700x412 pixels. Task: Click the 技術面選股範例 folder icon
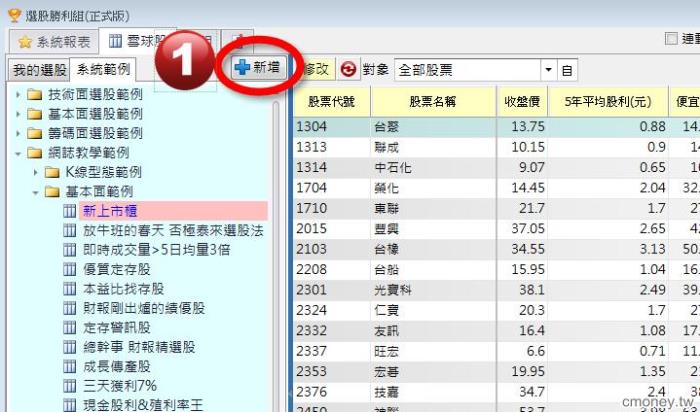pos(34,95)
